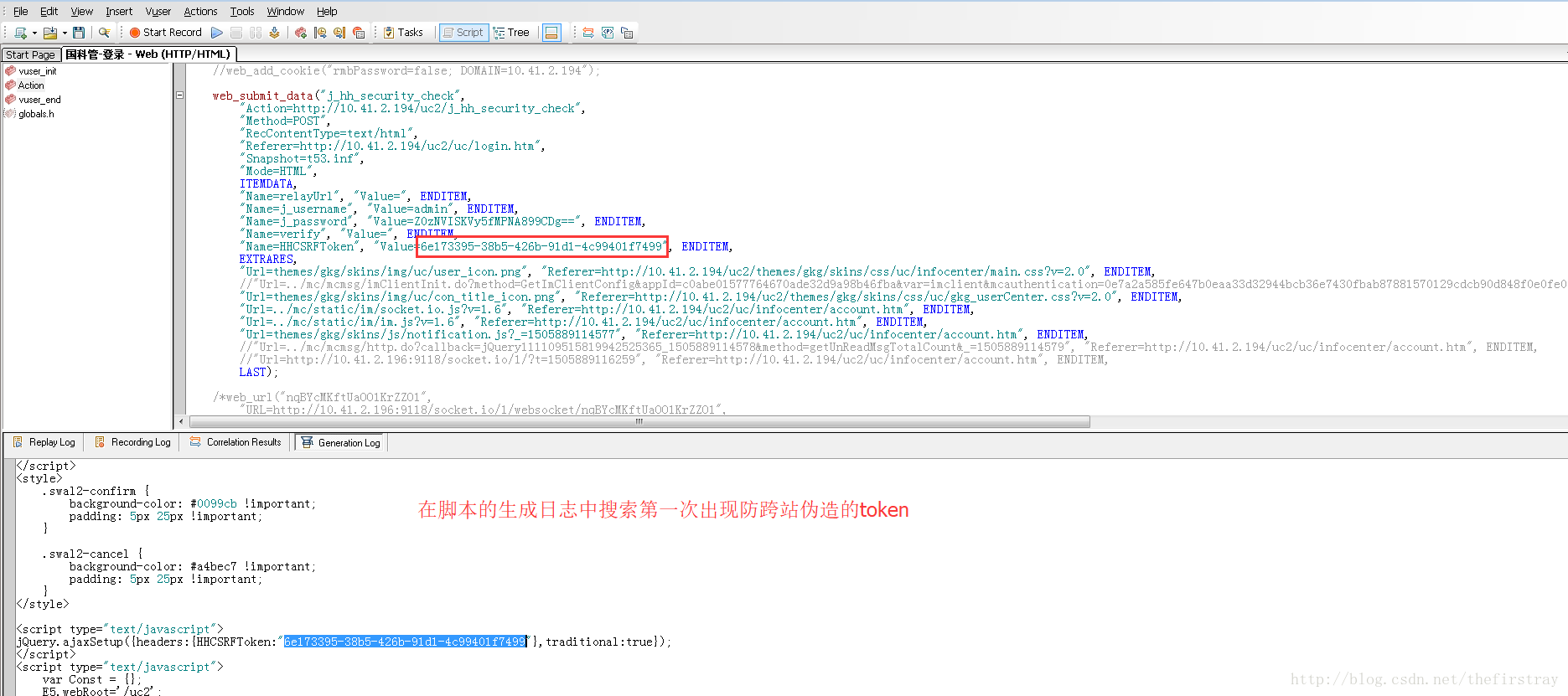Image resolution: width=1568 pixels, height=696 pixels.
Task: Click the New Script icon
Action: pos(20,33)
